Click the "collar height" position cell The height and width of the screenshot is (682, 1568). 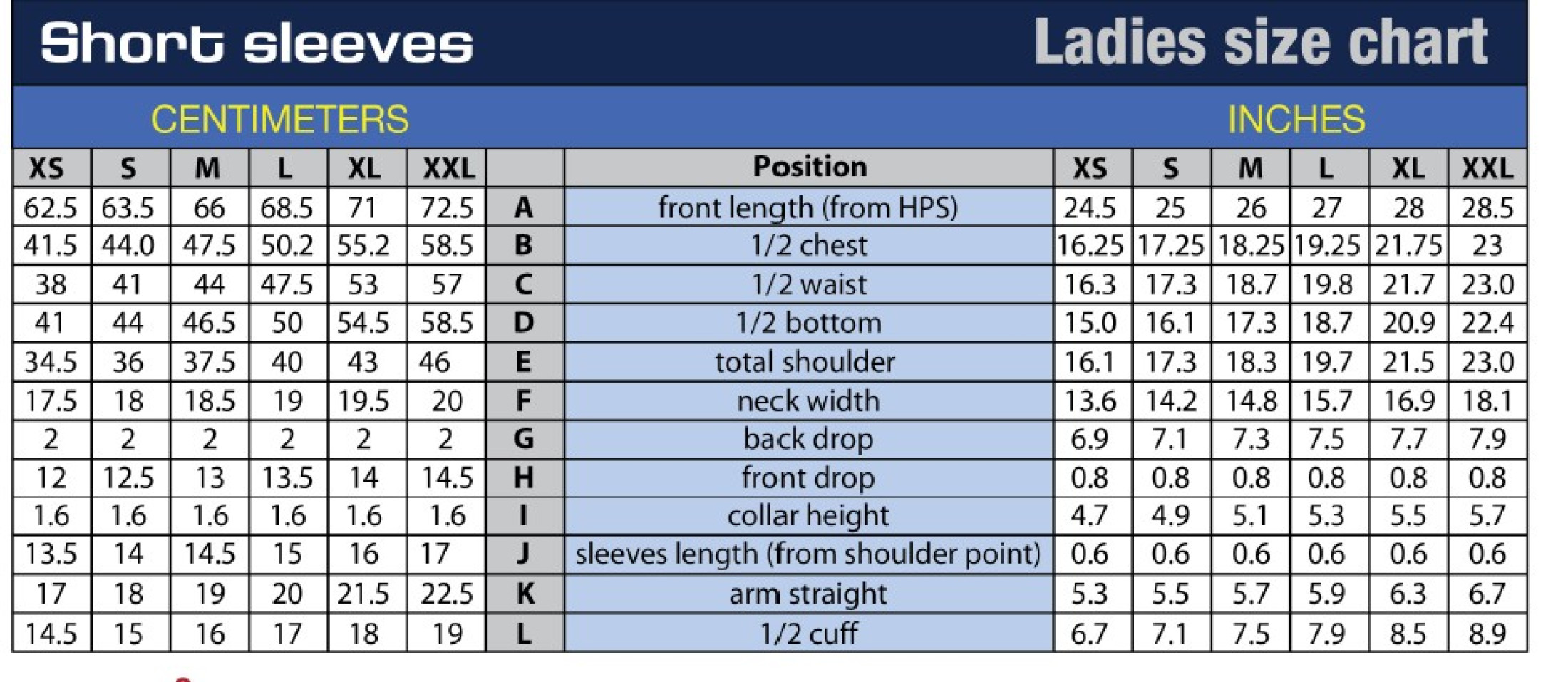point(808,516)
